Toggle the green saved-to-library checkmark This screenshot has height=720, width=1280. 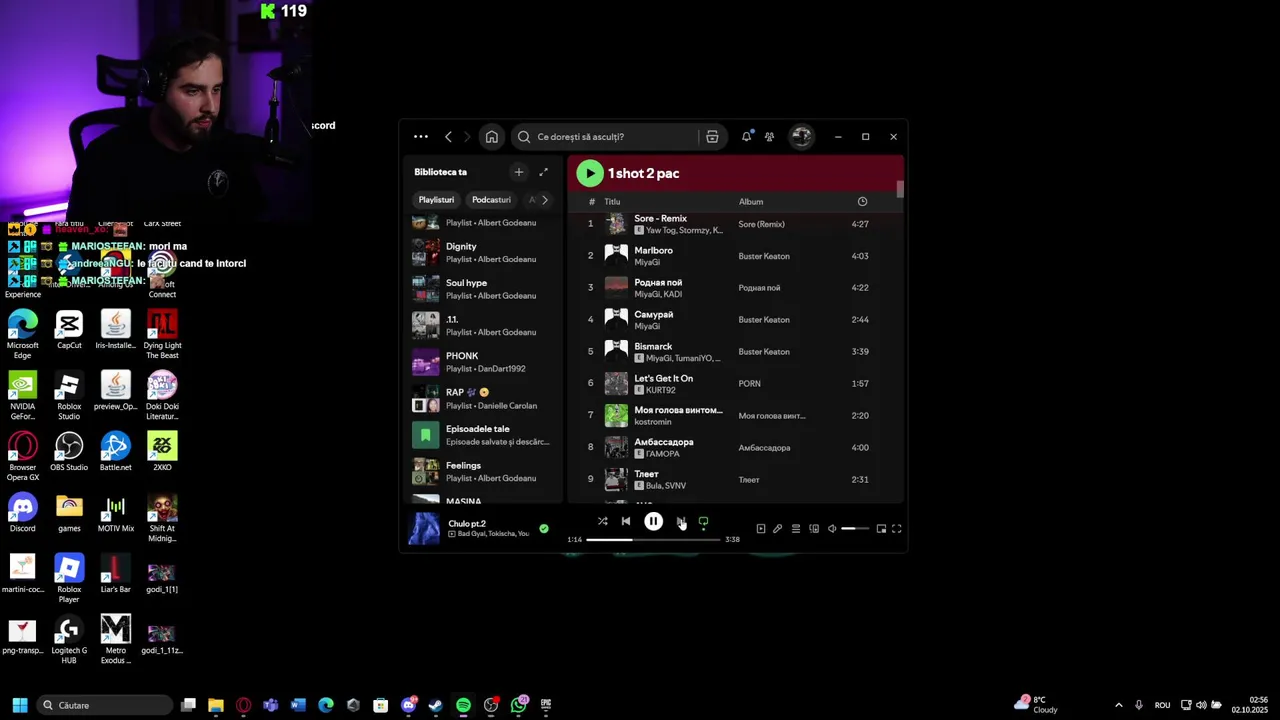544,528
